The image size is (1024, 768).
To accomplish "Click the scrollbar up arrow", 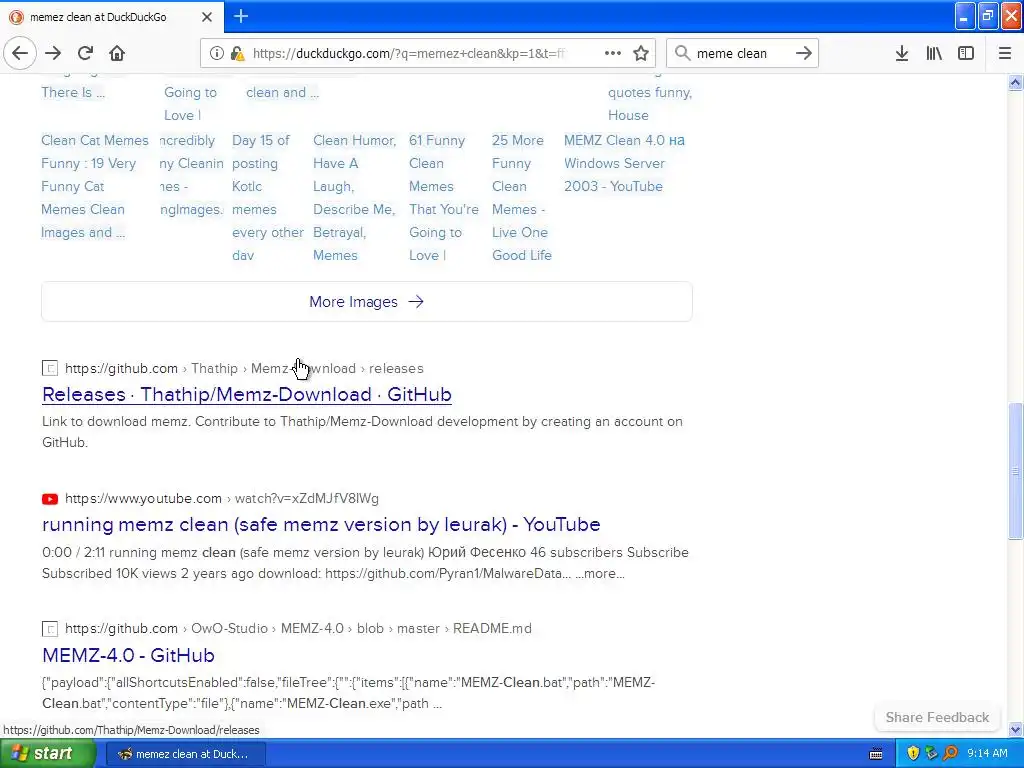I will (1016, 82).
